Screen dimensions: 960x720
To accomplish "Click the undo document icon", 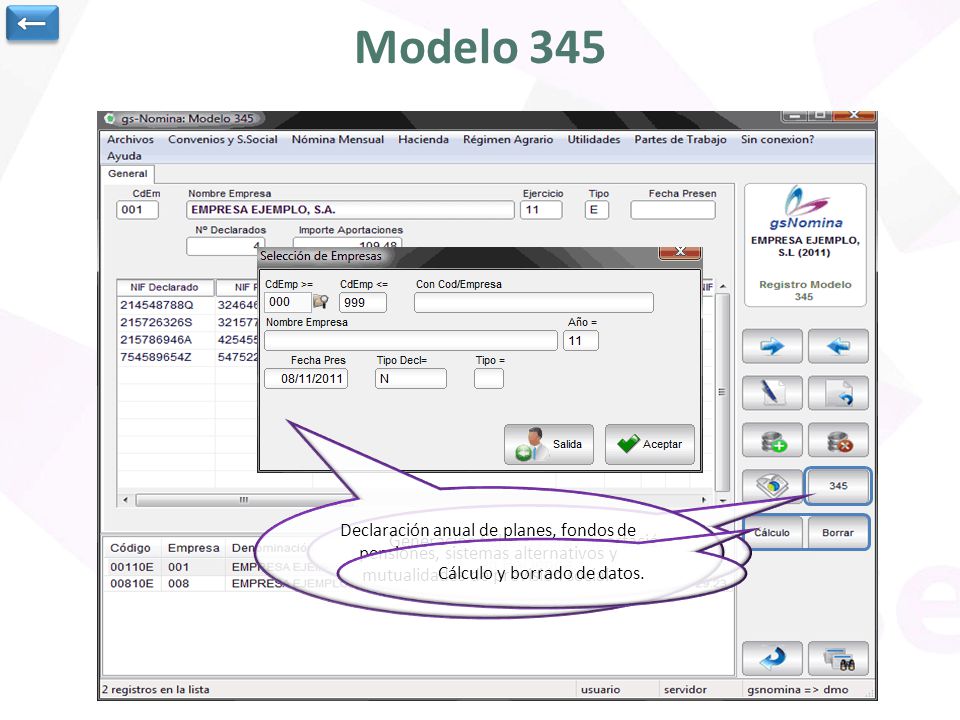I will 838,392.
